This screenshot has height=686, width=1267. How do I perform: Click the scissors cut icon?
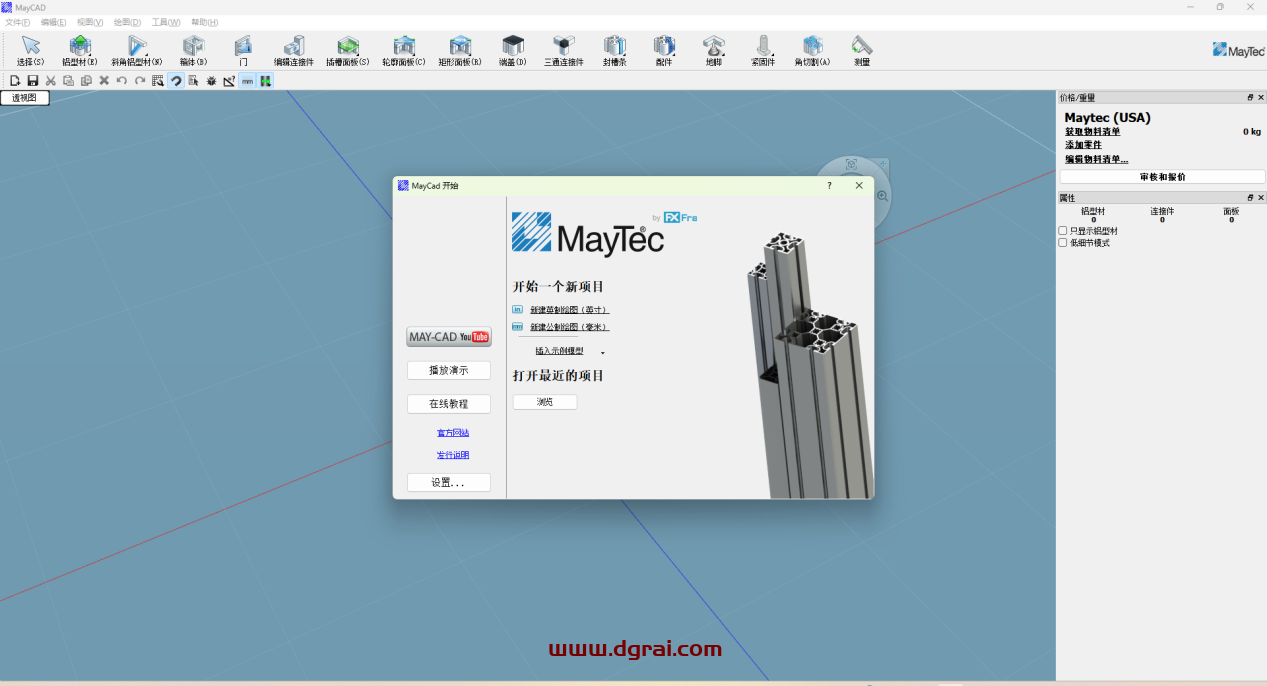50,80
